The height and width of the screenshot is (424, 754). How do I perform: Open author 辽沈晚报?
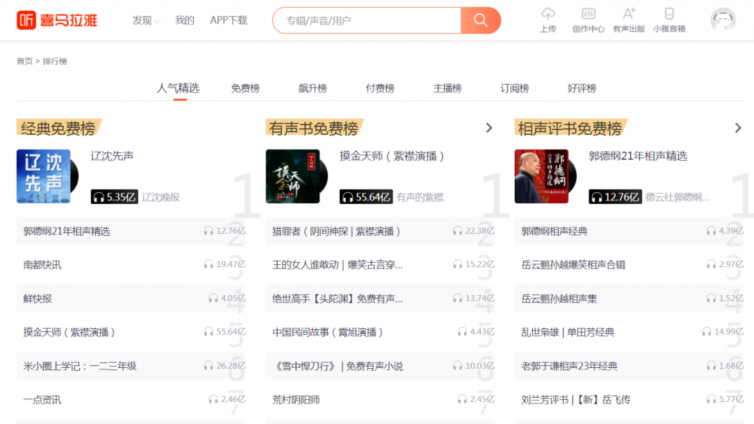[161, 197]
